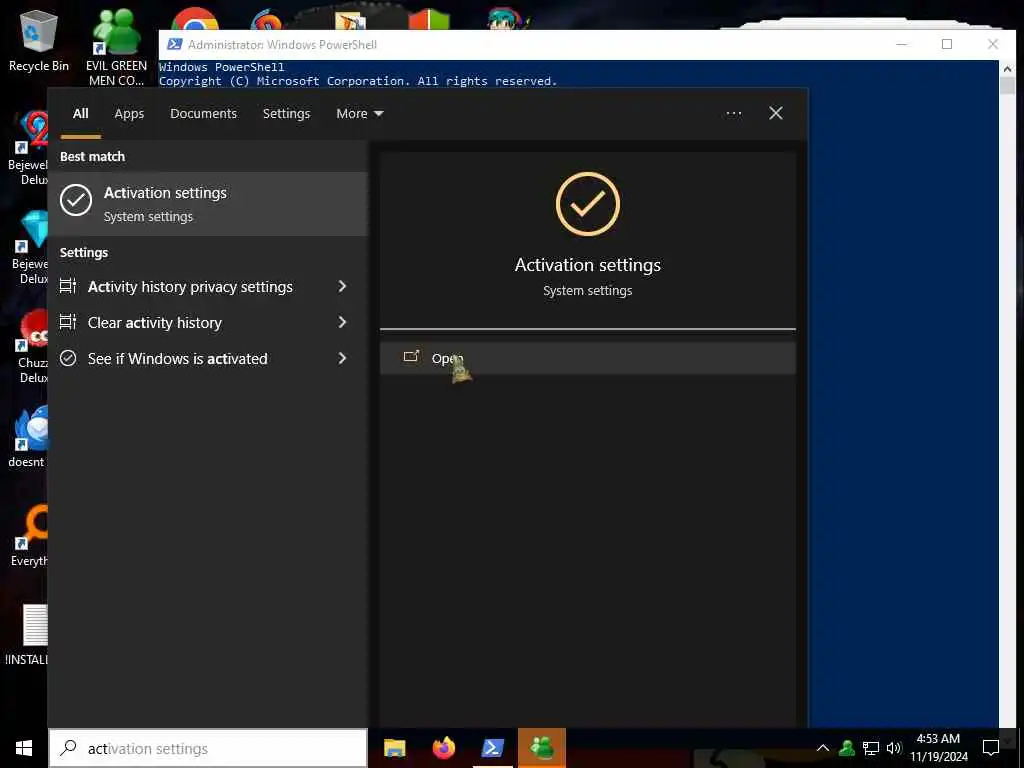Switch to the Settings search tab

tap(286, 114)
